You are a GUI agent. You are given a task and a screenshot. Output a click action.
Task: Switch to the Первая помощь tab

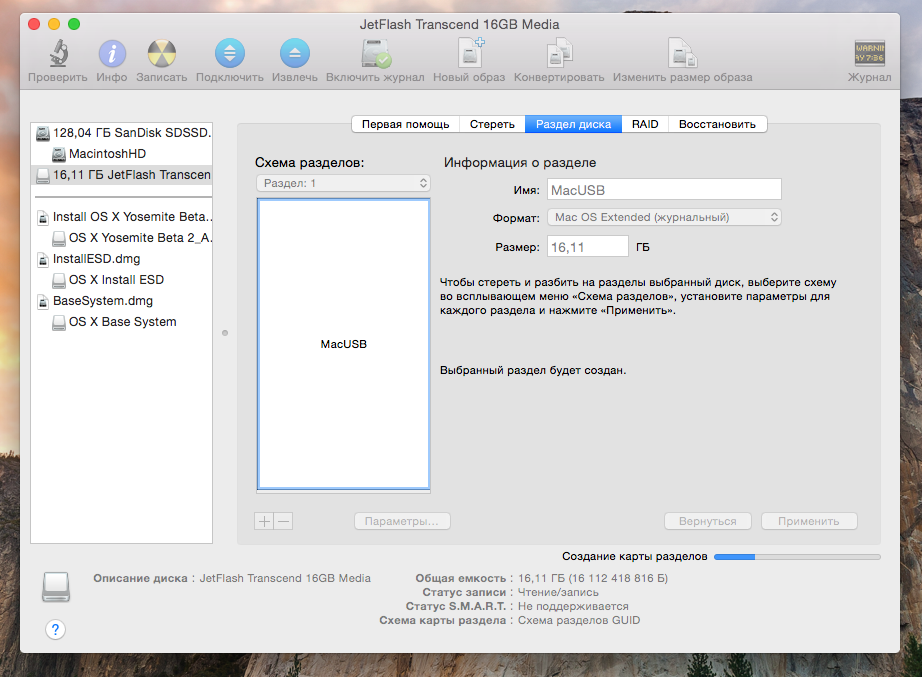405,124
